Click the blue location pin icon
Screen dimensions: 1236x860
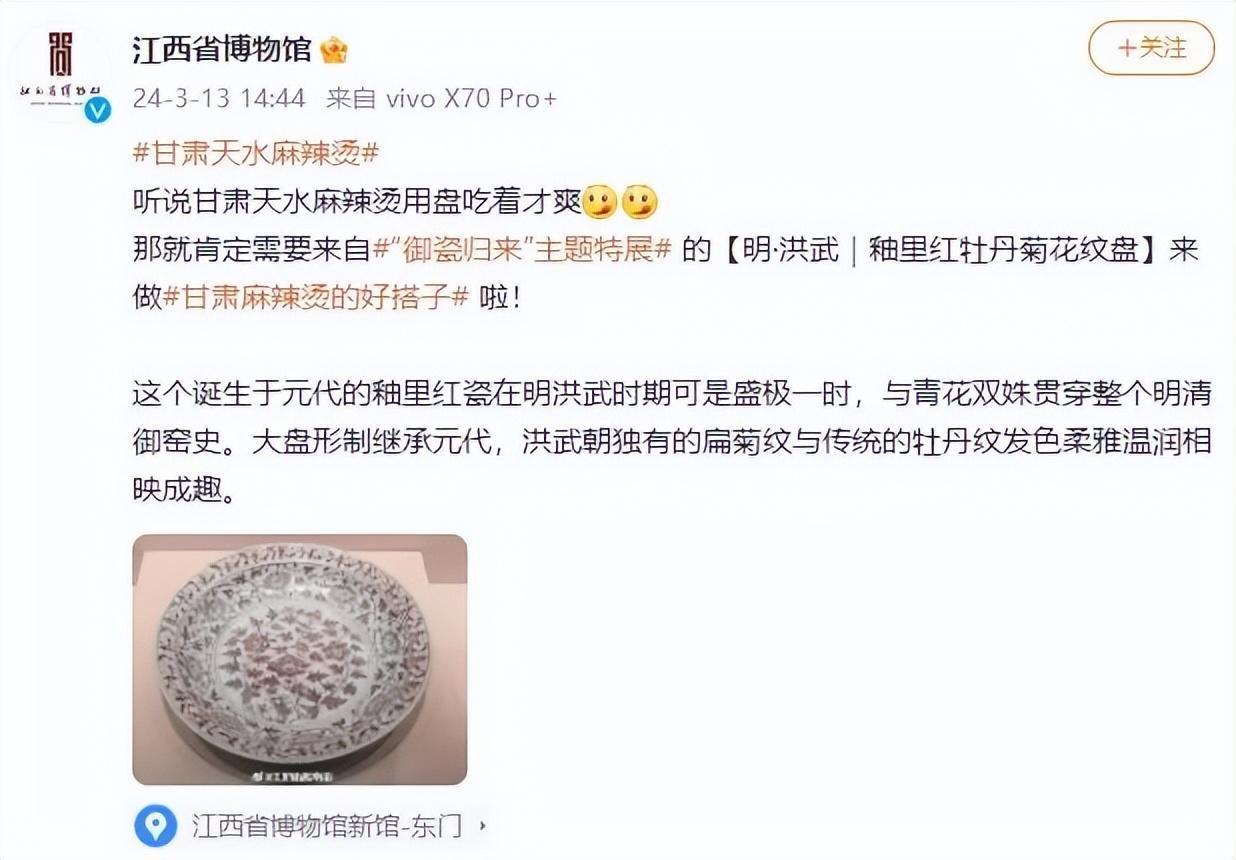[x=155, y=825]
